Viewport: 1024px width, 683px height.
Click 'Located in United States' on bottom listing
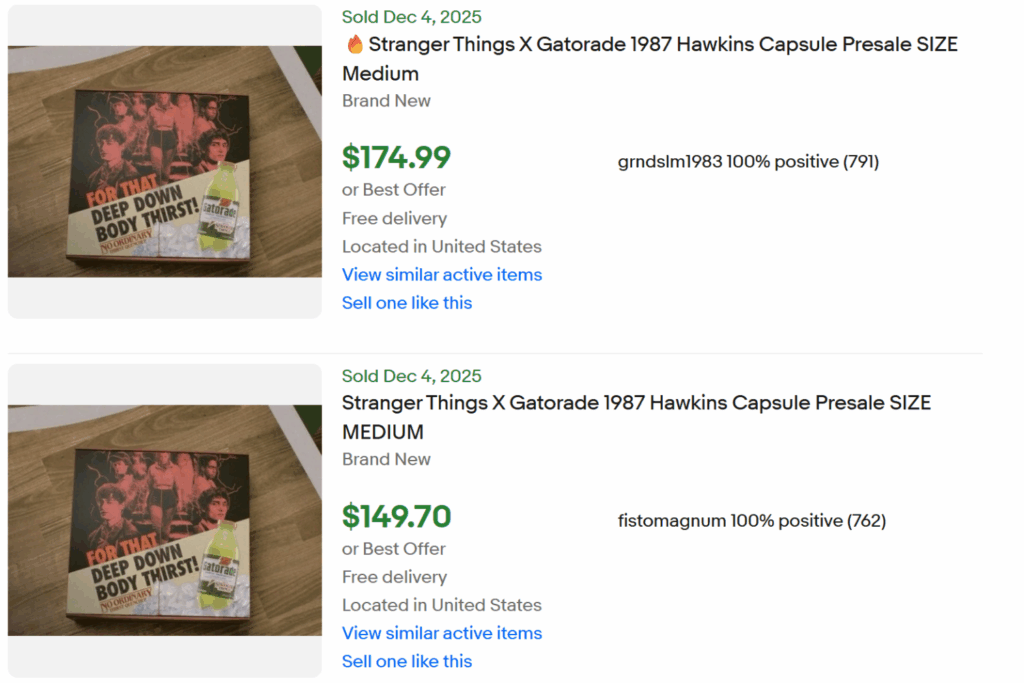coord(441,605)
